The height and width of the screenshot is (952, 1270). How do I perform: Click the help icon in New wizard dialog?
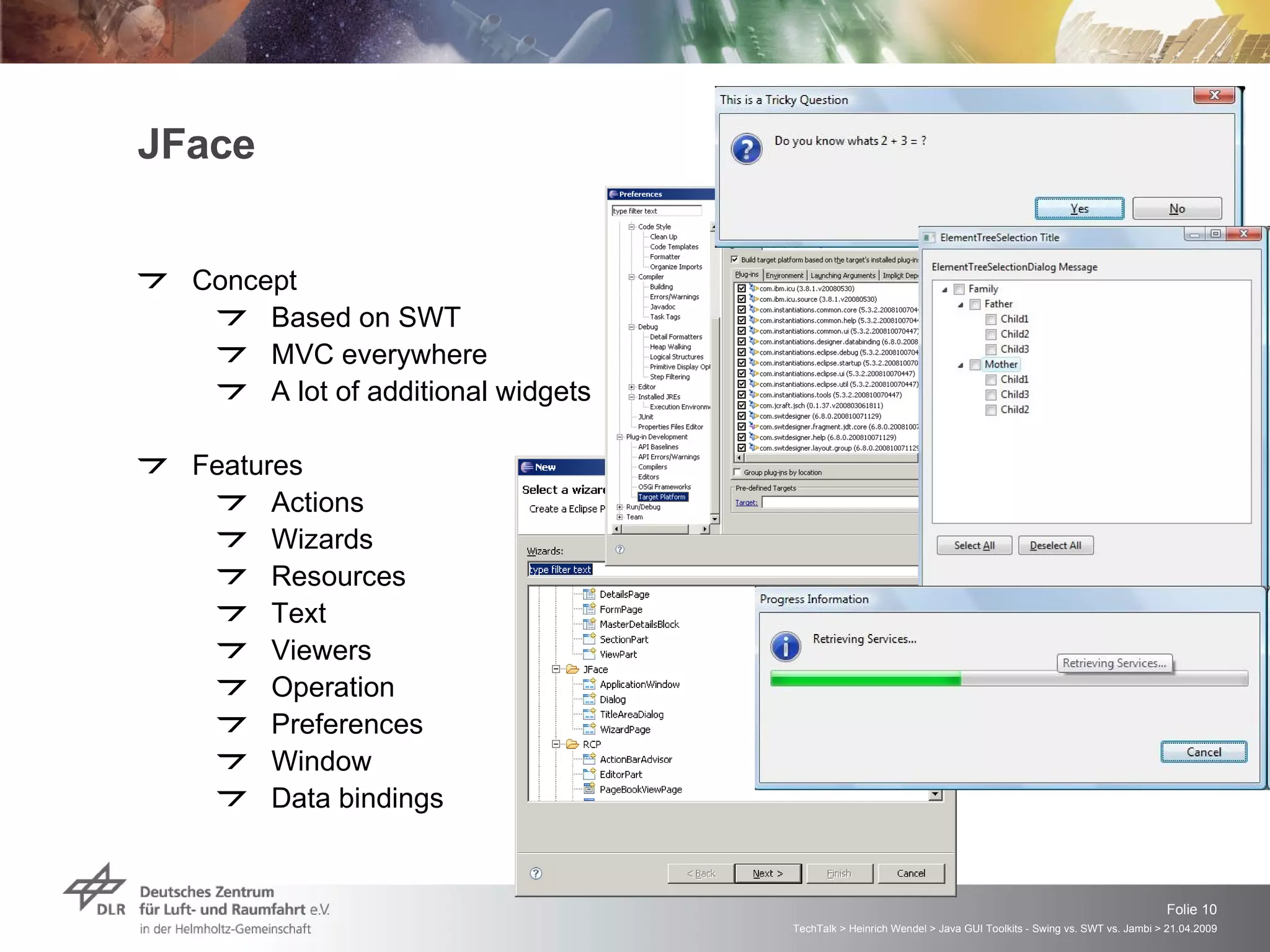[536, 873]
